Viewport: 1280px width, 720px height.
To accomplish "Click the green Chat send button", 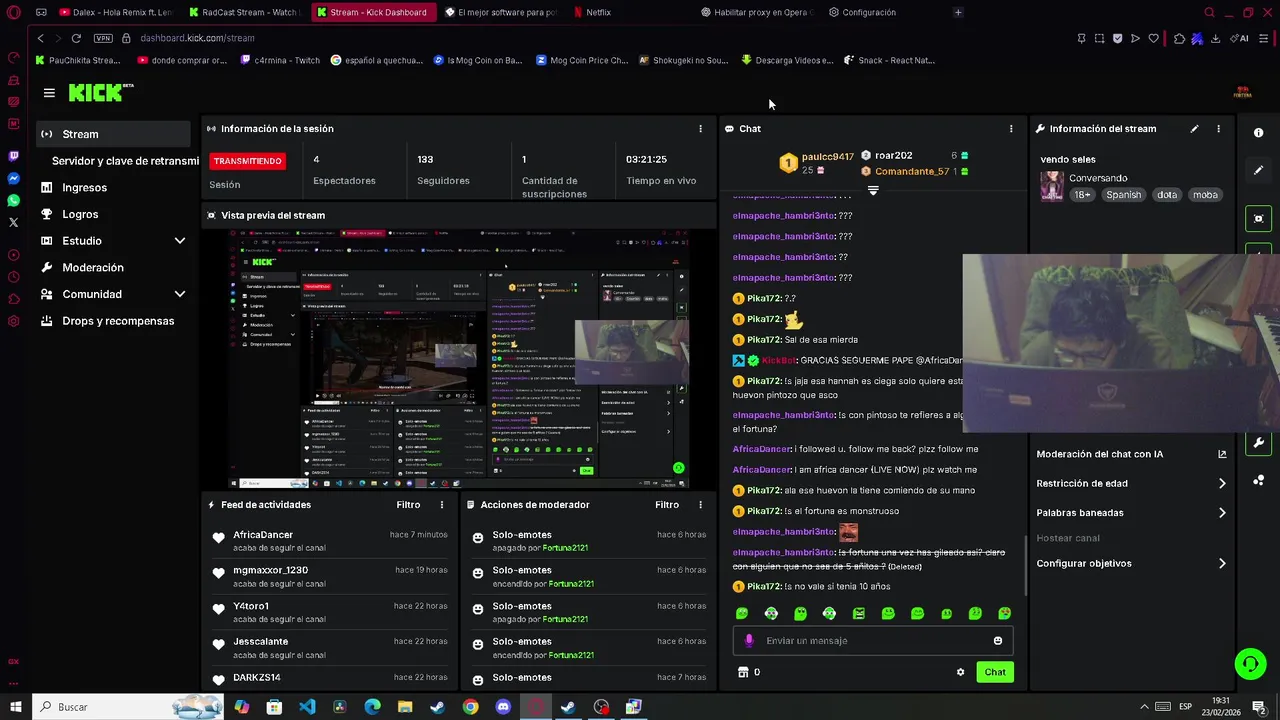I will (995, 672).
